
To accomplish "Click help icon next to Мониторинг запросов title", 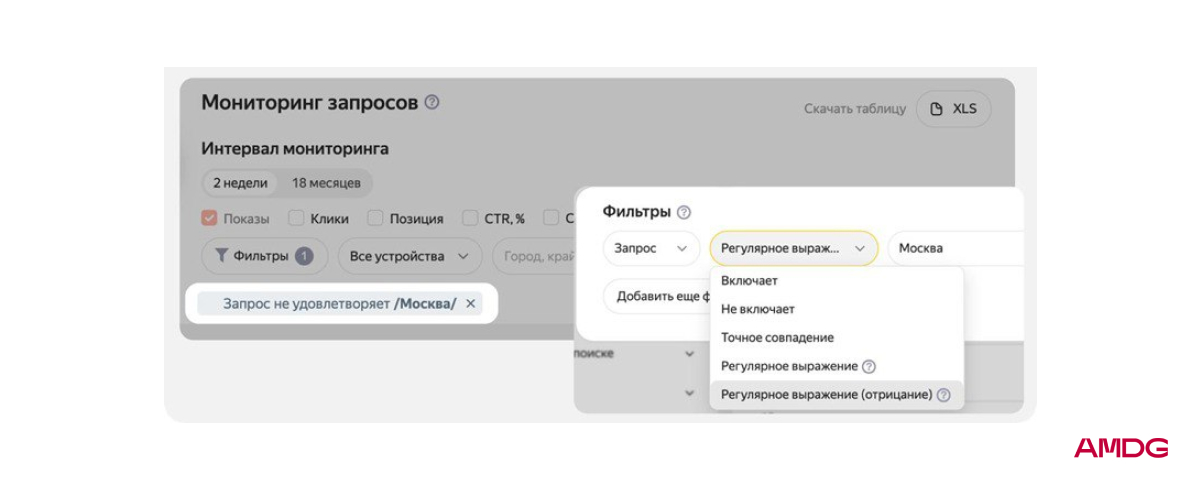I will [432, 102].
